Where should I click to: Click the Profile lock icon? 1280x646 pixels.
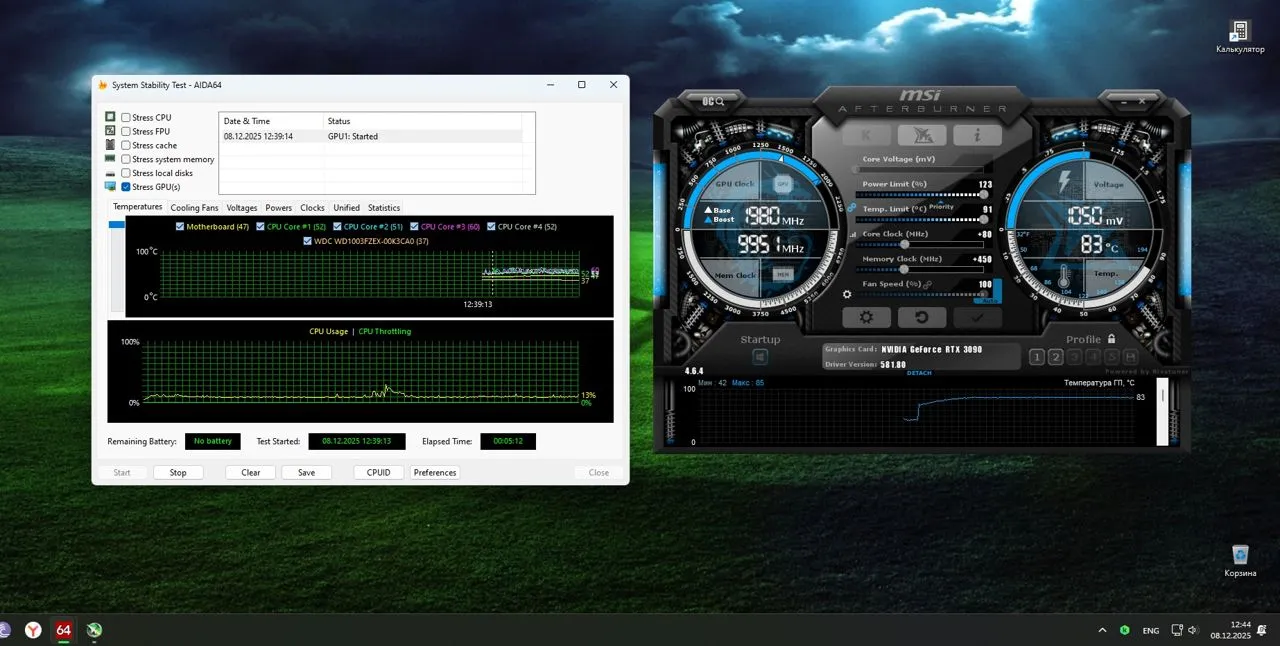click(1111, 339)
